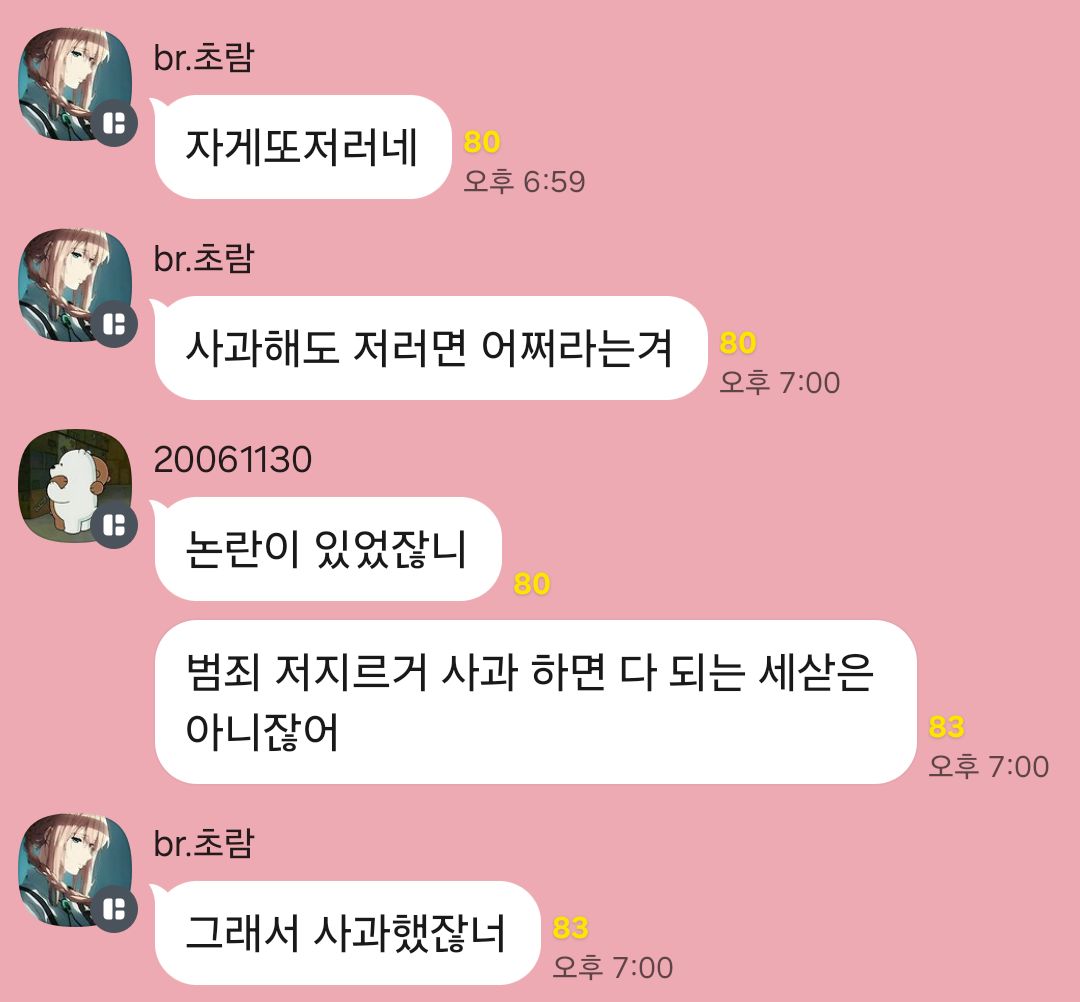This screenshot has width=1080, height=1002.
Task: Select the '자게또저러네' message bubble
Action: pos(302,147)
